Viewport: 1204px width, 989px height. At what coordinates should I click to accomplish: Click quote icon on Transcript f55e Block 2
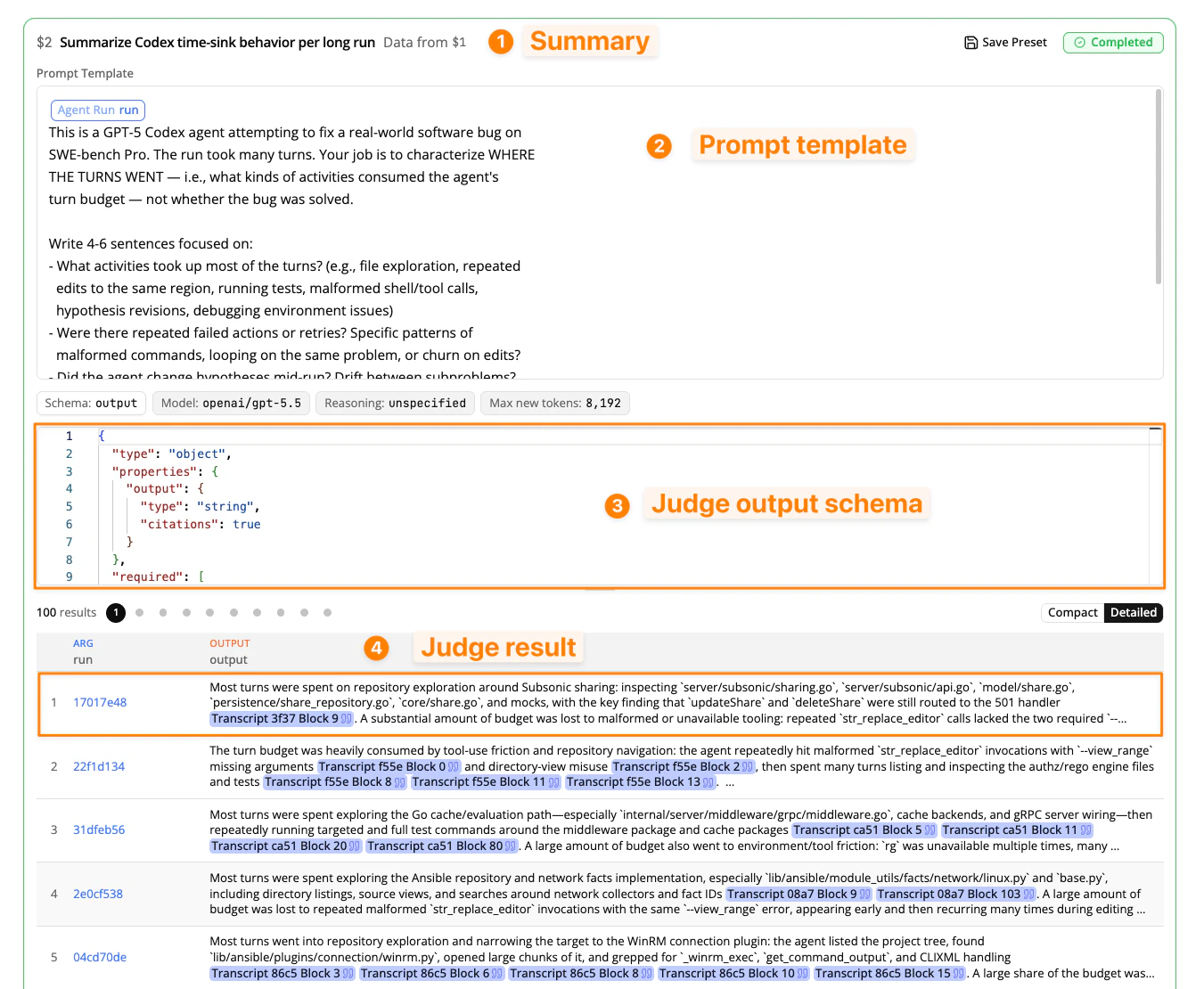[748, 767]
